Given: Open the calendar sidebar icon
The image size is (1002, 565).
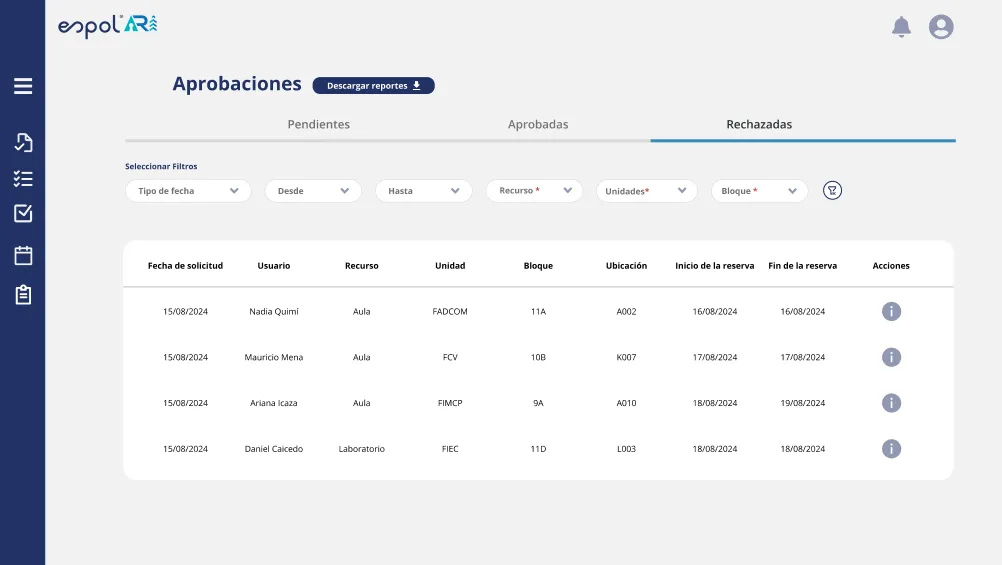Looking at the screenshot, I should [x=23, y=256].
